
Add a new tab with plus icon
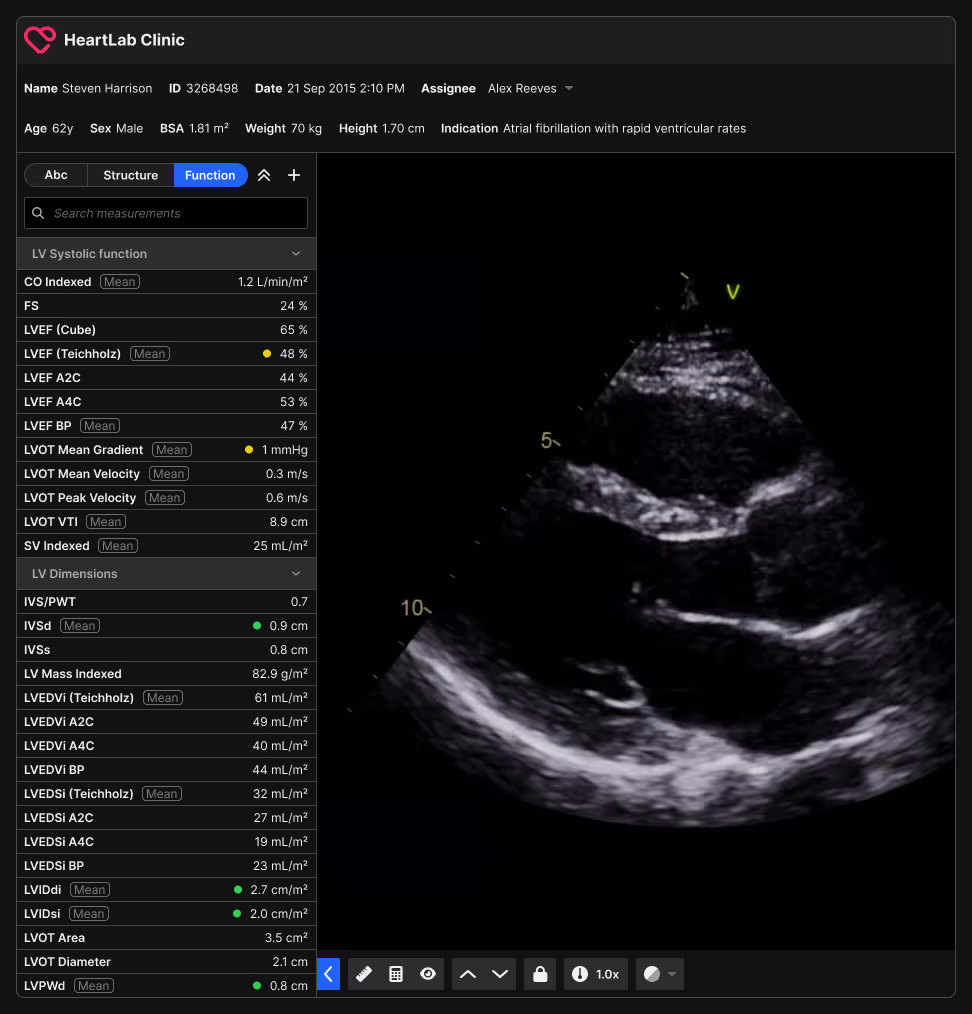pos(294,175)
